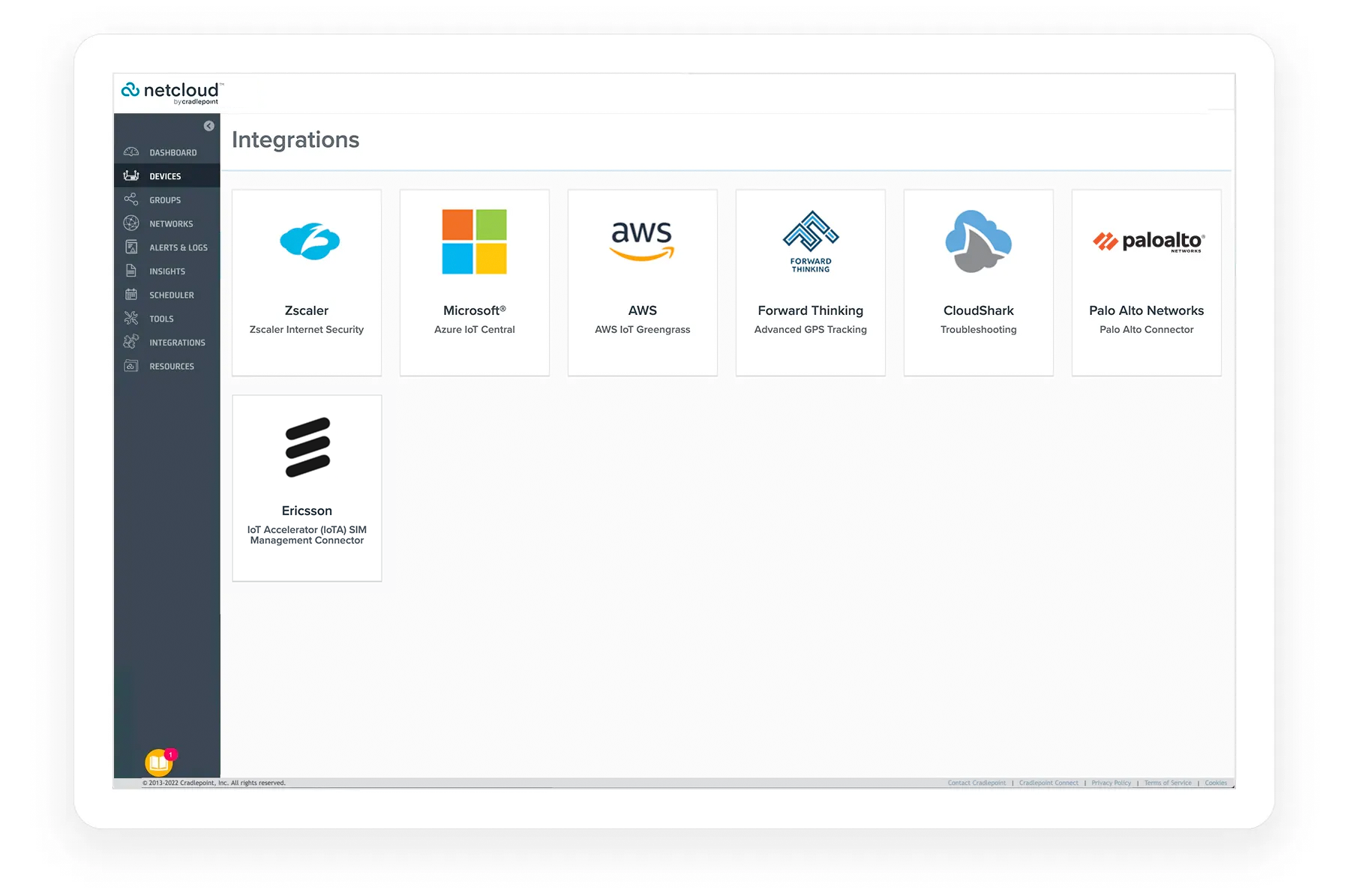Click the Insights document icon
The height and width of the screenshot is (896, 1350).
pos(131,271)
